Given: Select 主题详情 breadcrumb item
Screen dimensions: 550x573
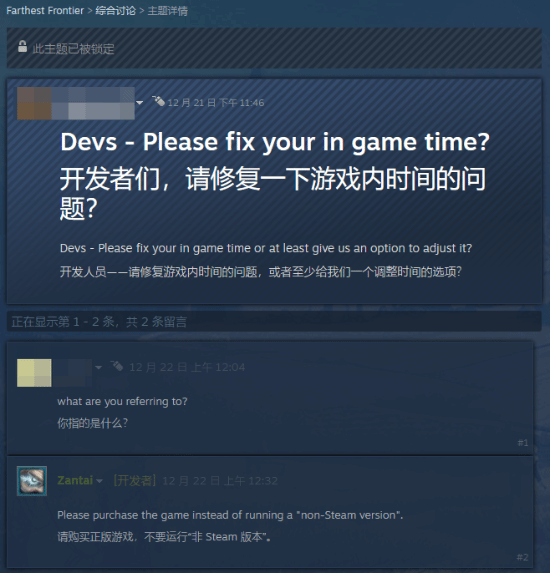Looking at the screenshot, I should pyautogui.click(x=167, y=11).
